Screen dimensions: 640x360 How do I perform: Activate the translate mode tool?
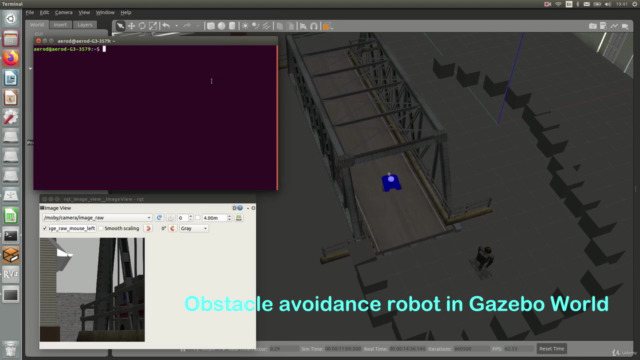coord(131,26)
